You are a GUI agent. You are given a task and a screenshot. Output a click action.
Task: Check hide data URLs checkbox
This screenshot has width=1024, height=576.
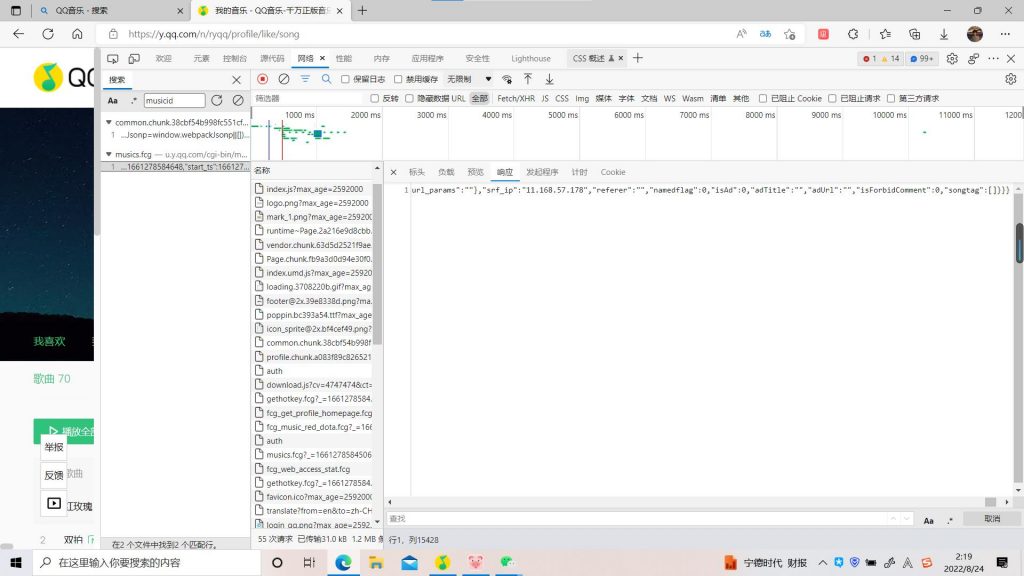409,99
